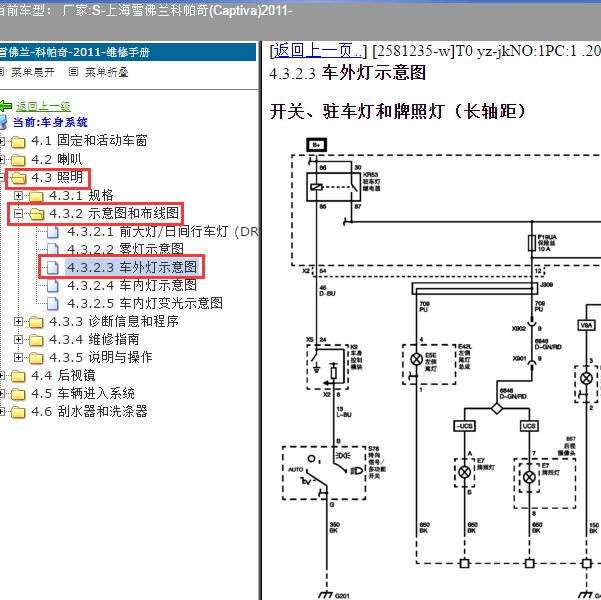The height and width of the screenshot is (600, 601).
Task: Open 4.3.2.1 前大灯/日间行车灯 page
Action: [162, 231]
